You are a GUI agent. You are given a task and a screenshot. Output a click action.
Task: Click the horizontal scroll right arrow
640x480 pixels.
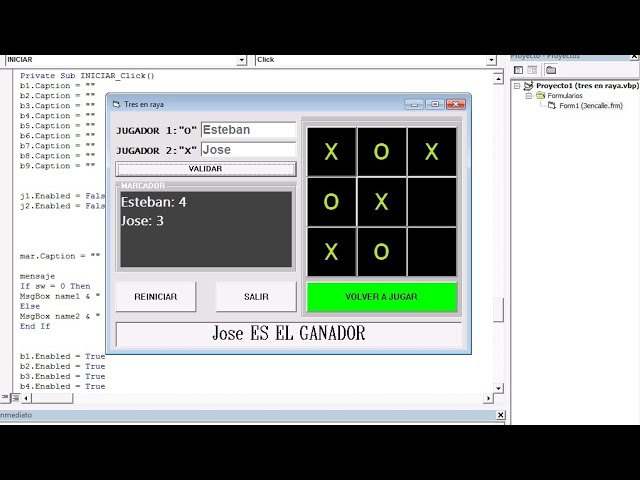488,398
